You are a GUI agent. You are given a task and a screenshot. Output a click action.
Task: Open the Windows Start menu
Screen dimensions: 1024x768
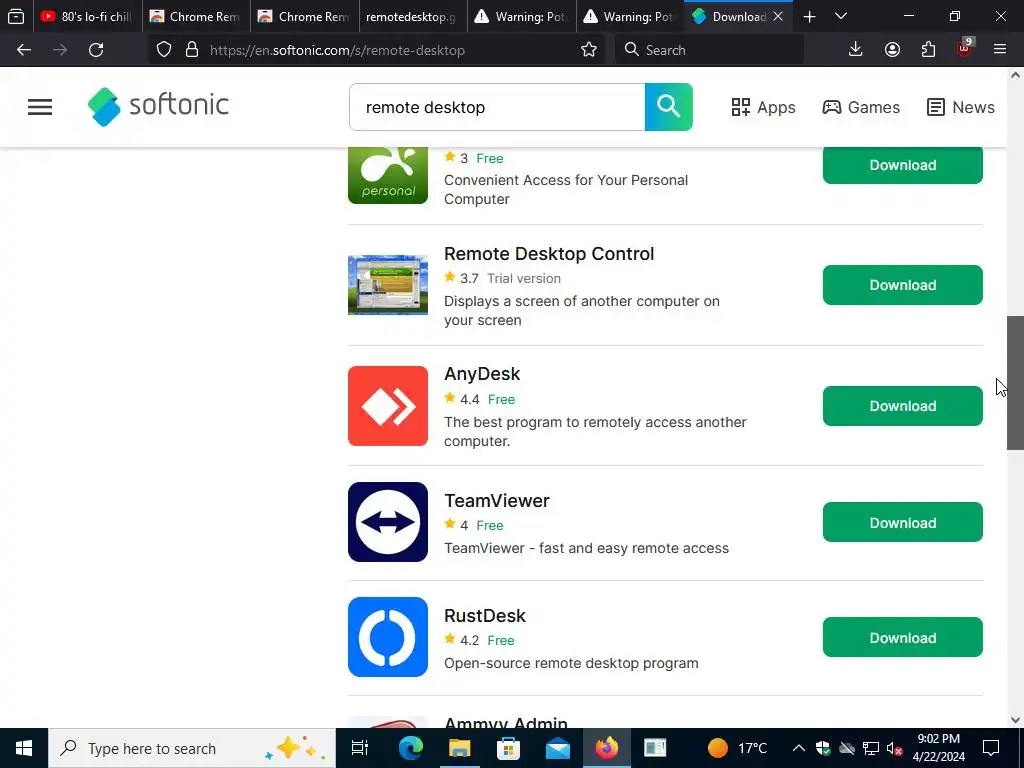click(24, 748)
